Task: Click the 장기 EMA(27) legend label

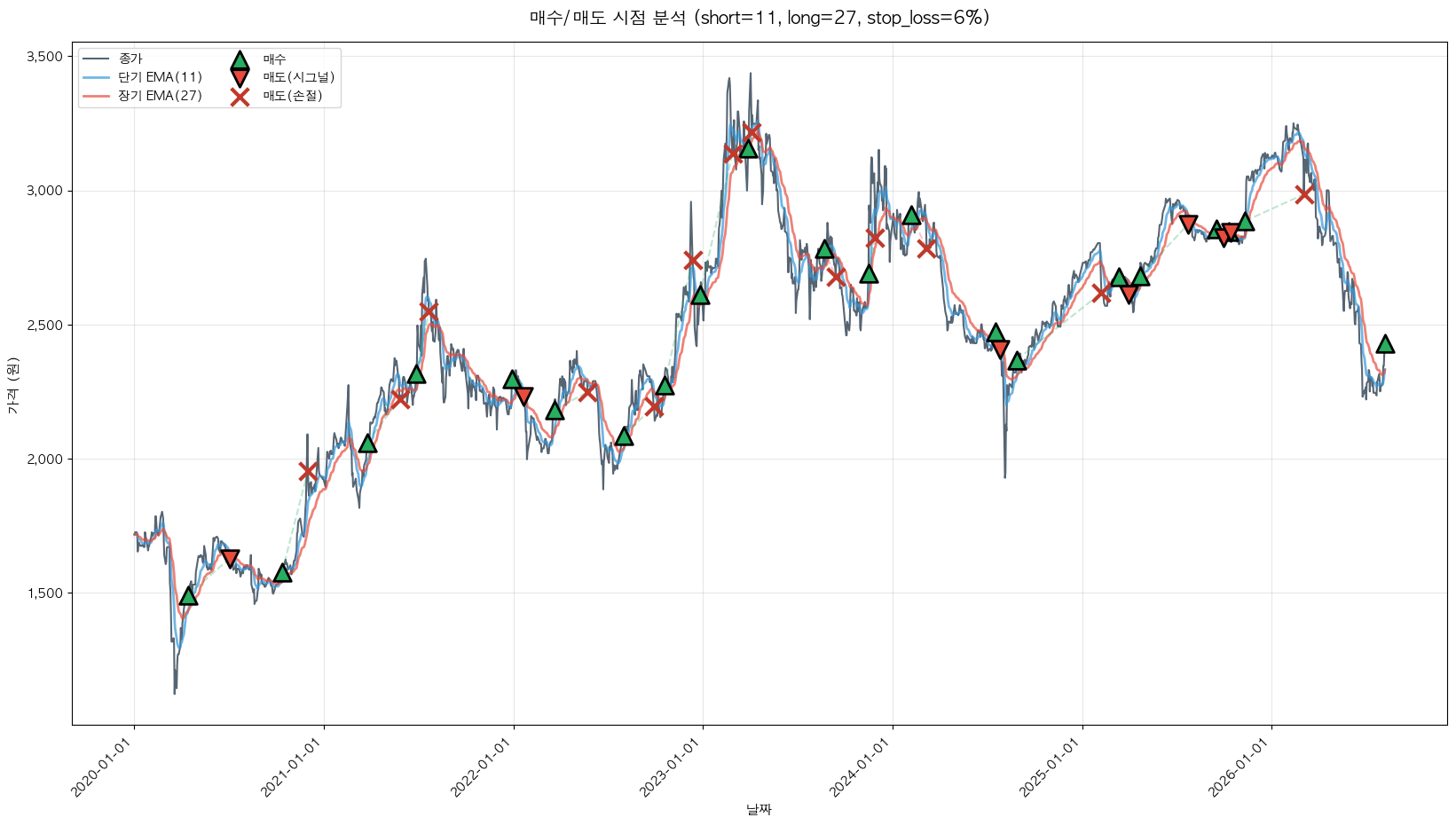Action: 161,96
